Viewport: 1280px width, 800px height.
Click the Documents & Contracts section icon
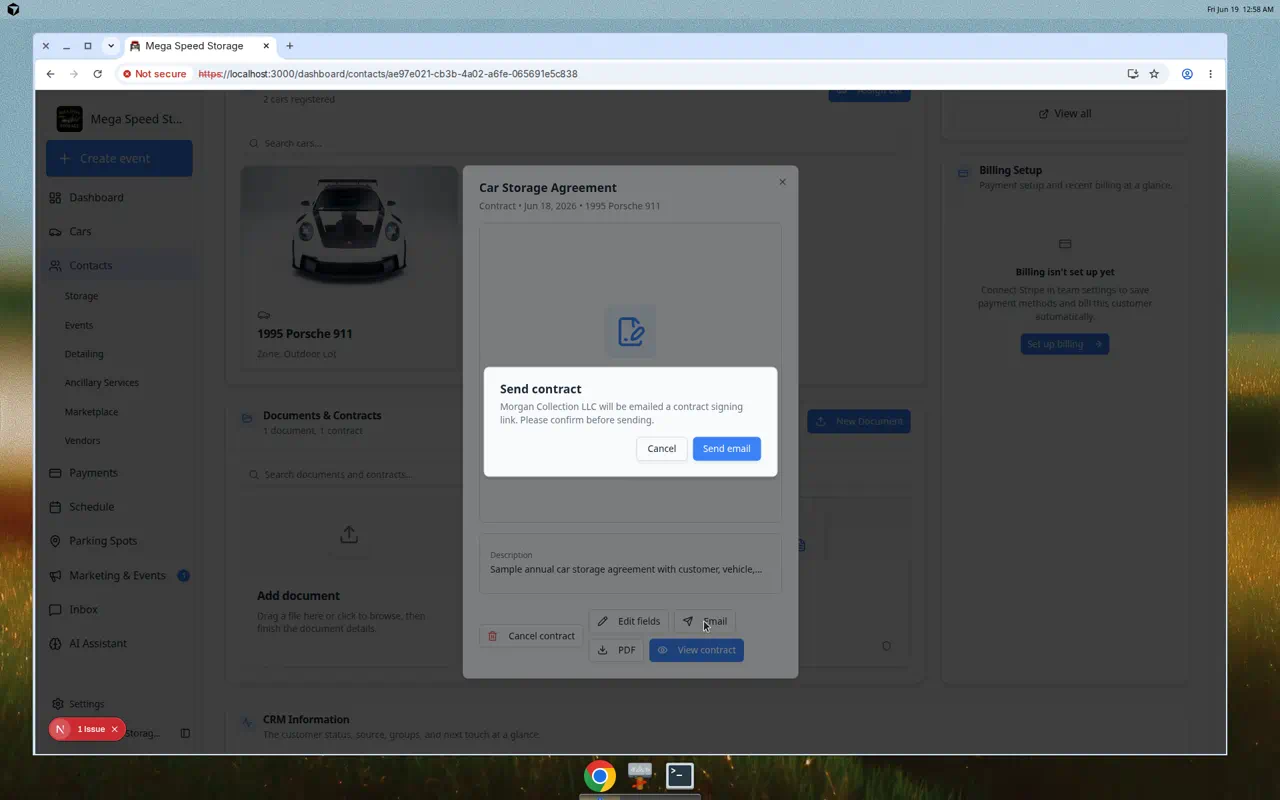click(x=247, y=418)
